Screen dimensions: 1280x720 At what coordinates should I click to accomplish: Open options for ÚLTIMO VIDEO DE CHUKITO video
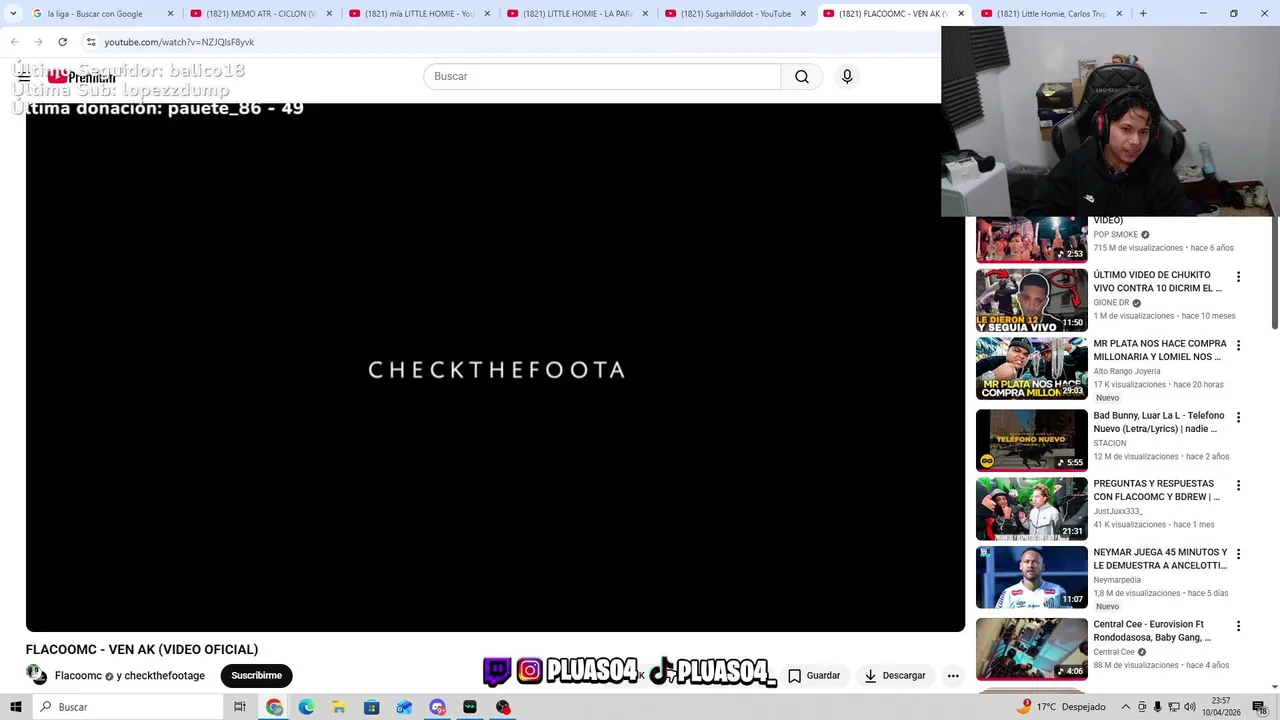(x=1238, y=277)
